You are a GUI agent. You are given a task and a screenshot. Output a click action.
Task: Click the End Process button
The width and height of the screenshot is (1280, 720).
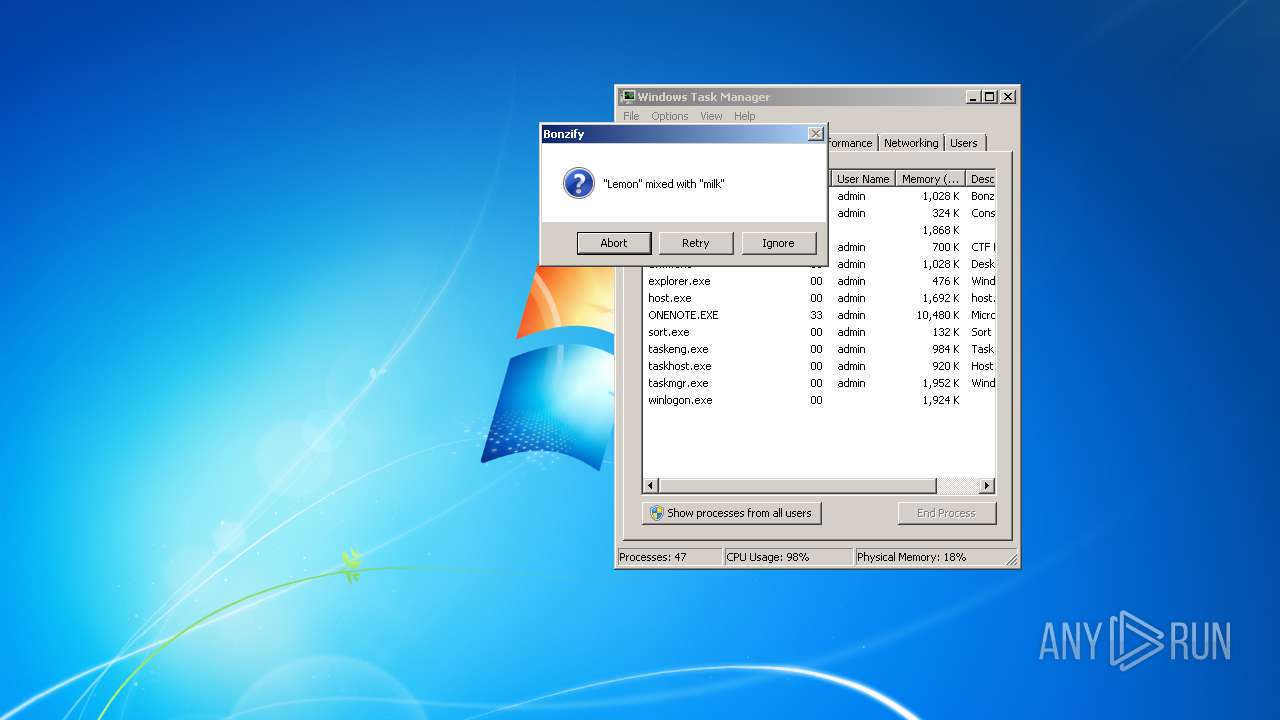pyautogui.click(x=946, y=513)
